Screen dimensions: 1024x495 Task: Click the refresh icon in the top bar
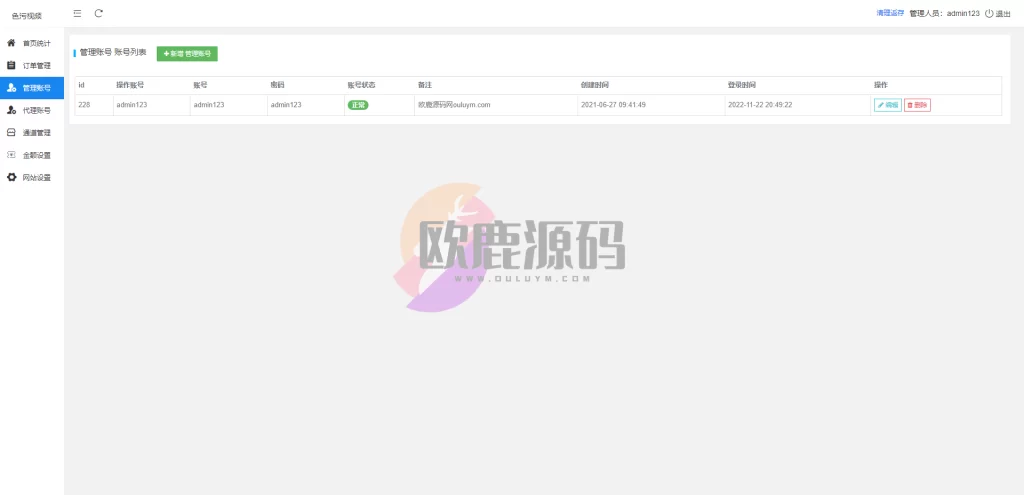(x=99, y=13)
